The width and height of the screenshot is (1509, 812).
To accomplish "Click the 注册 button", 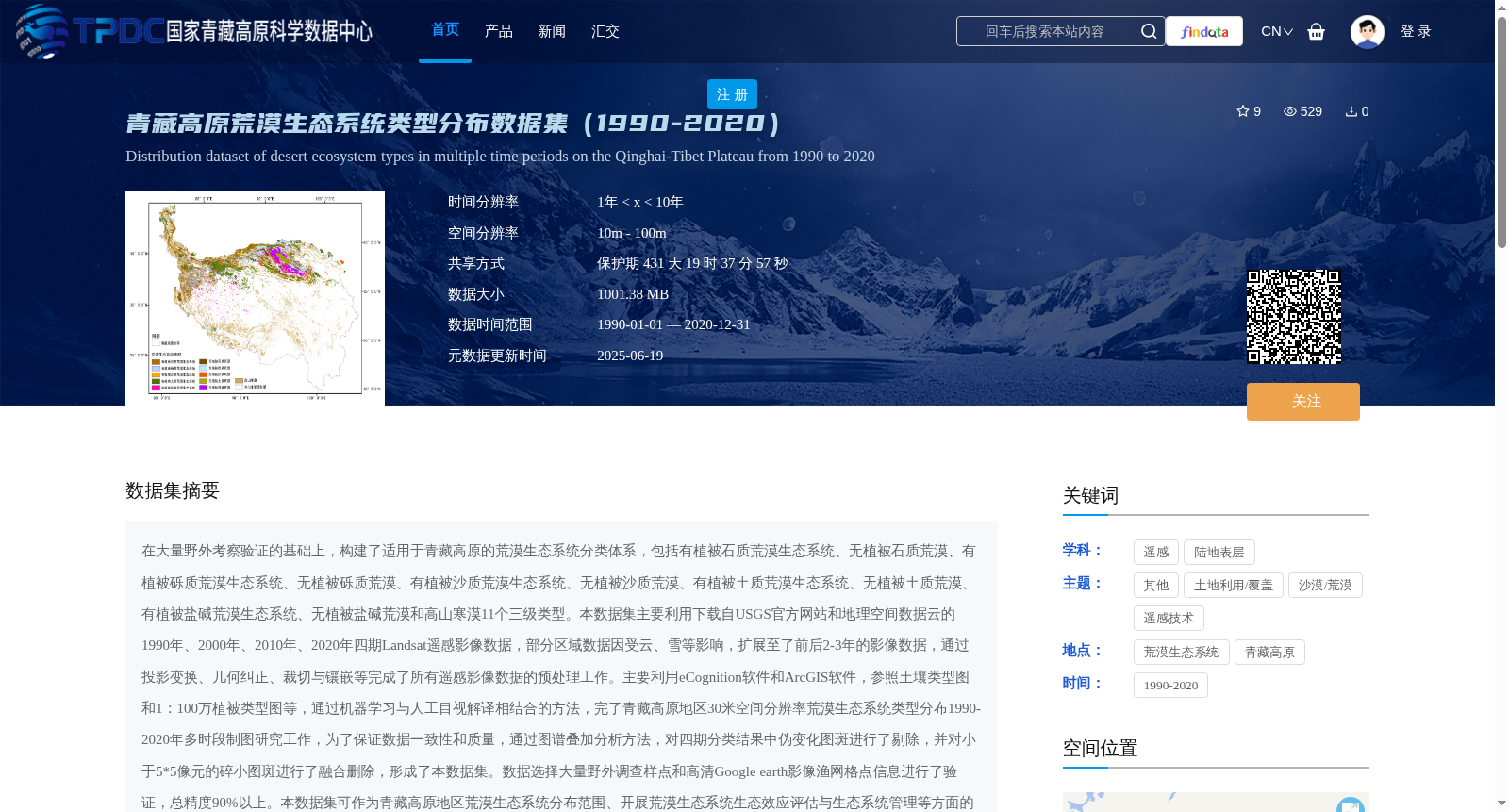I will [x=732, y=94].
